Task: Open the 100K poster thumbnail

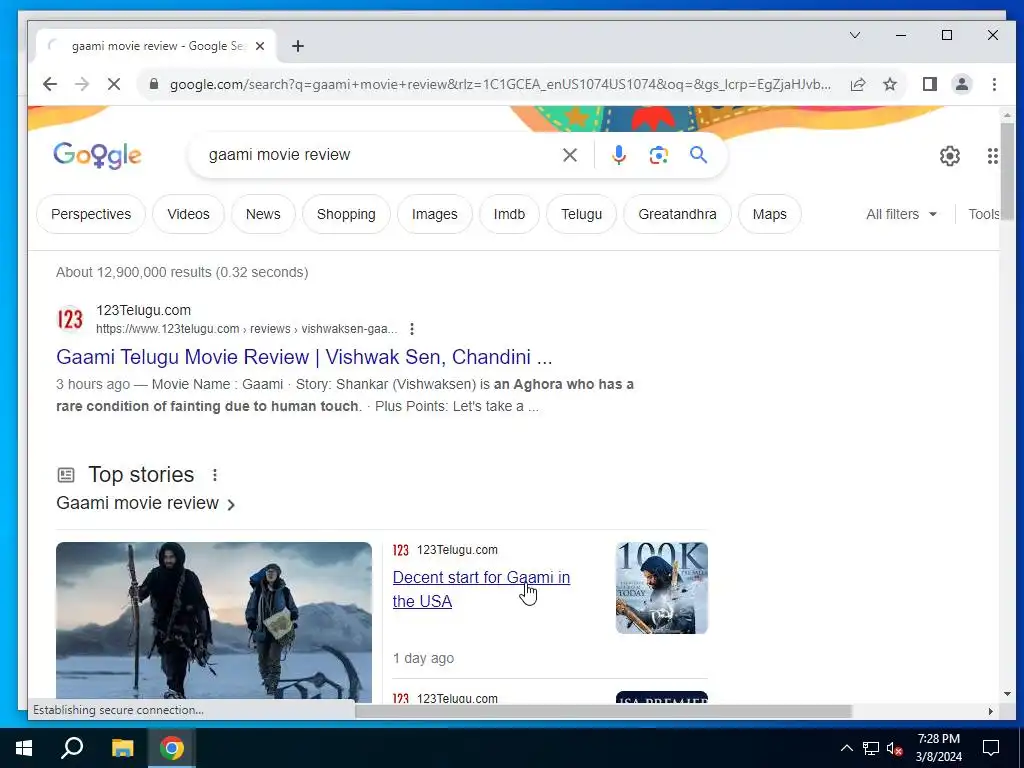Action: (662, 588)
